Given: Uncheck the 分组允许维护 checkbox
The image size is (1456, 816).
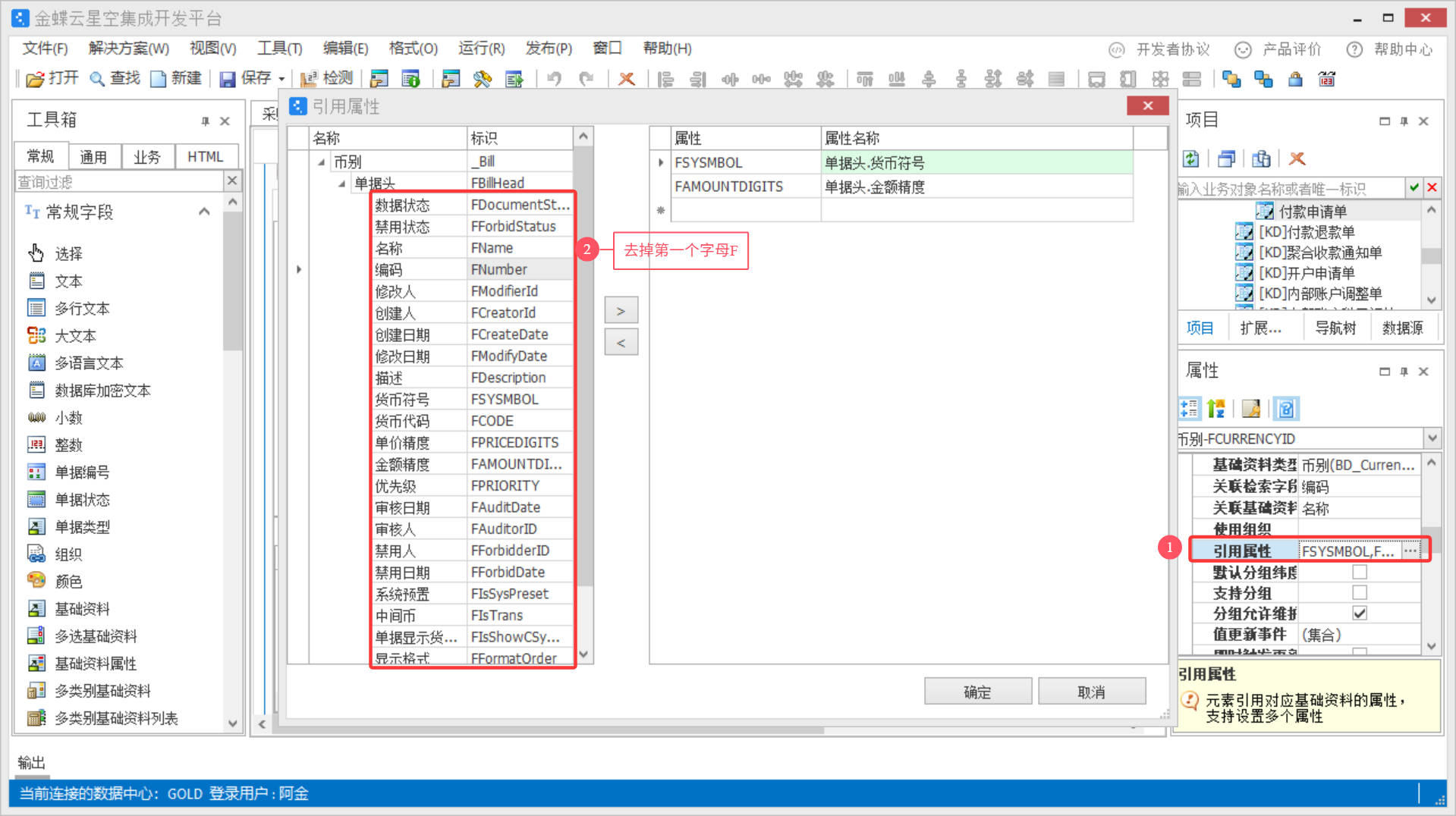Looking at the screenshot, I should click(1359, 613).
